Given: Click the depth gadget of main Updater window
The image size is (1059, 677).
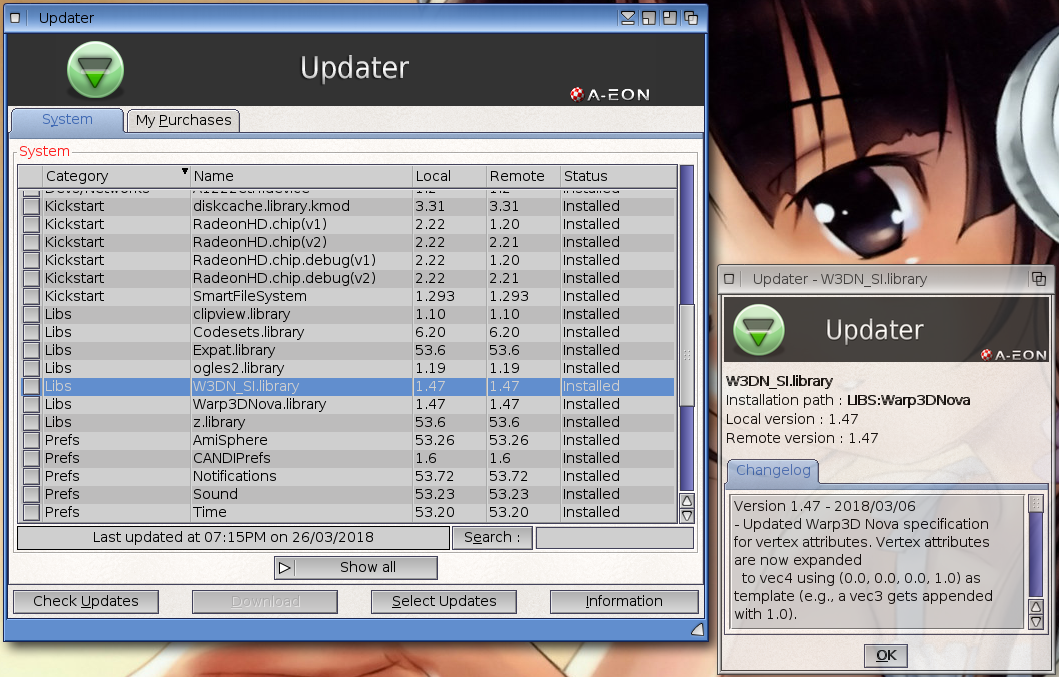Looking at the screenshot, I should click(x=691, y=18).
